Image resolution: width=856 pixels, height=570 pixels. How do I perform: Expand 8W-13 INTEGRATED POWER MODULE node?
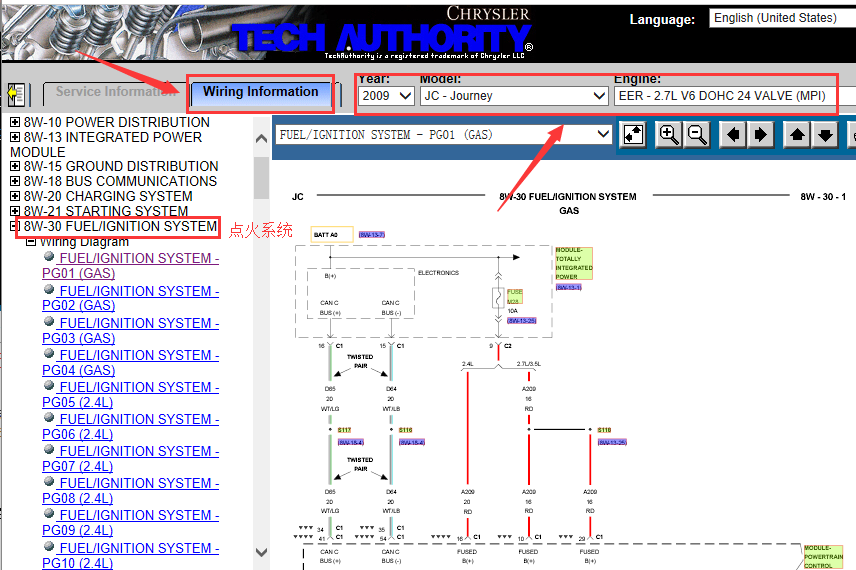15,136
